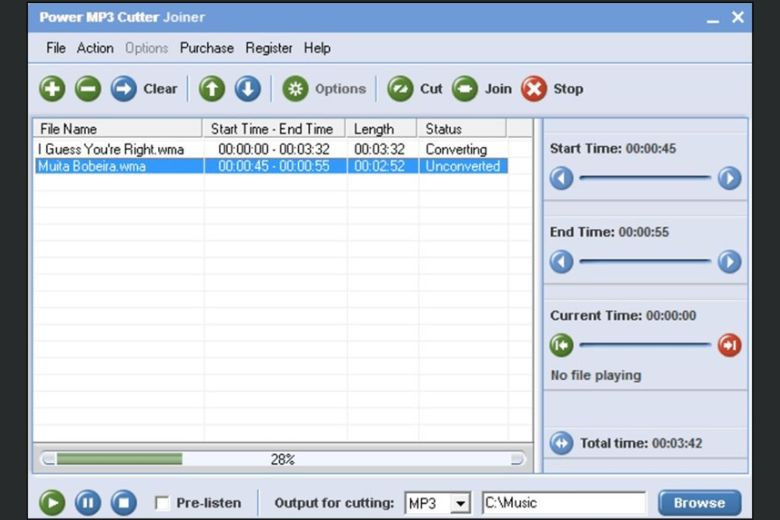
Task: Open the Help menu
Action: click(317, 48)
